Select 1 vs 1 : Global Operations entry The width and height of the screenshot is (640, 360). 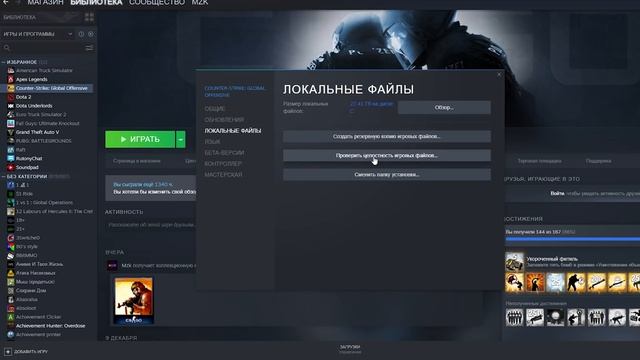point(44,202)
